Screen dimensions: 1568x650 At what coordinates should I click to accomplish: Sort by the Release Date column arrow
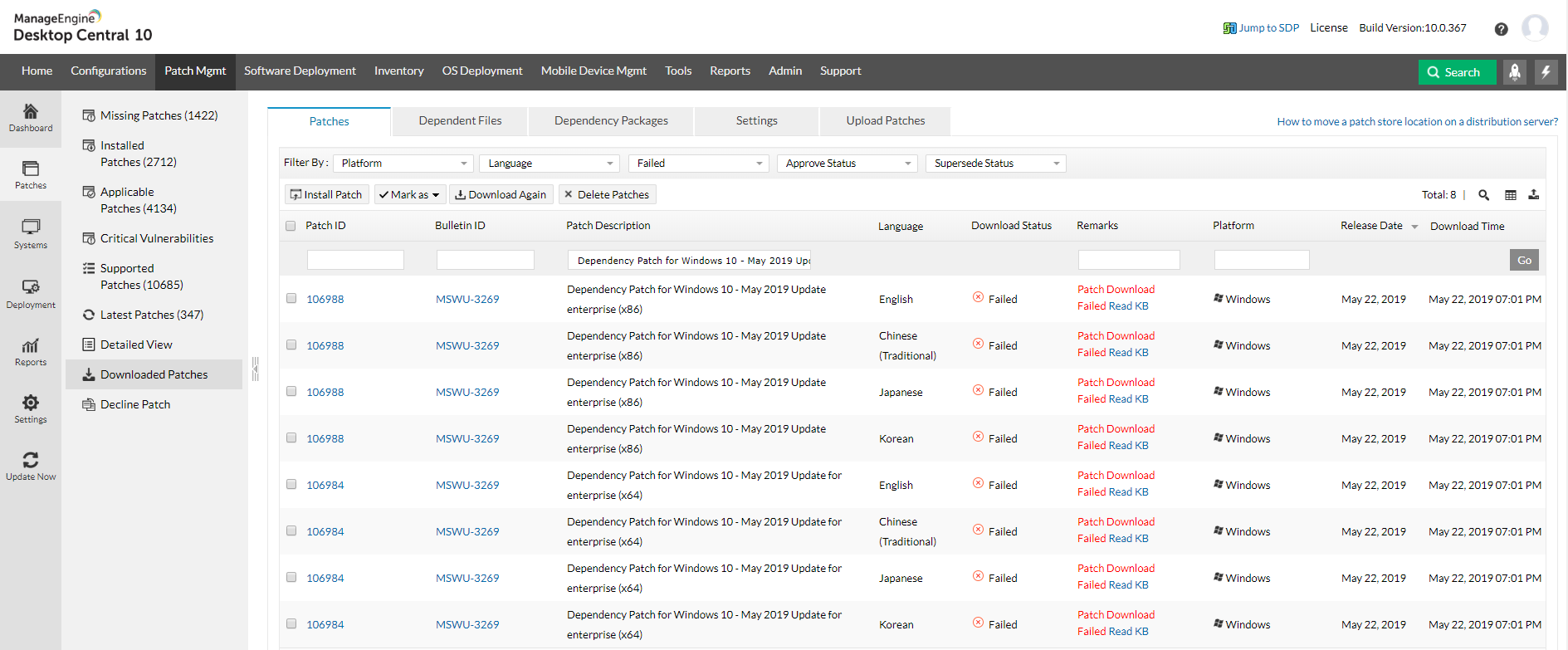coord(1414,227)
